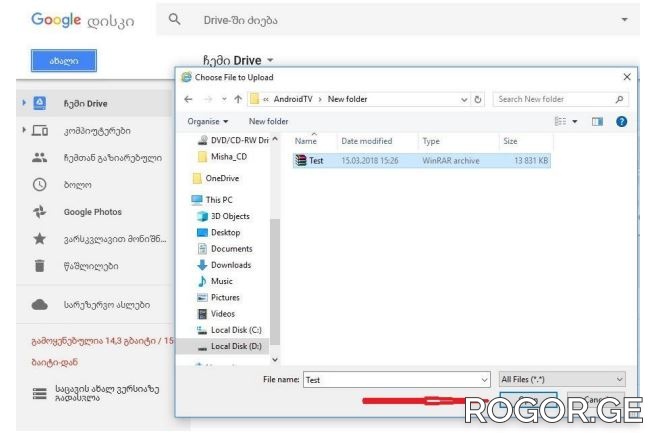Open Documents in navigation pane
Image resolution: width=655 pixels, height=439 pixels.
point(225,249)
